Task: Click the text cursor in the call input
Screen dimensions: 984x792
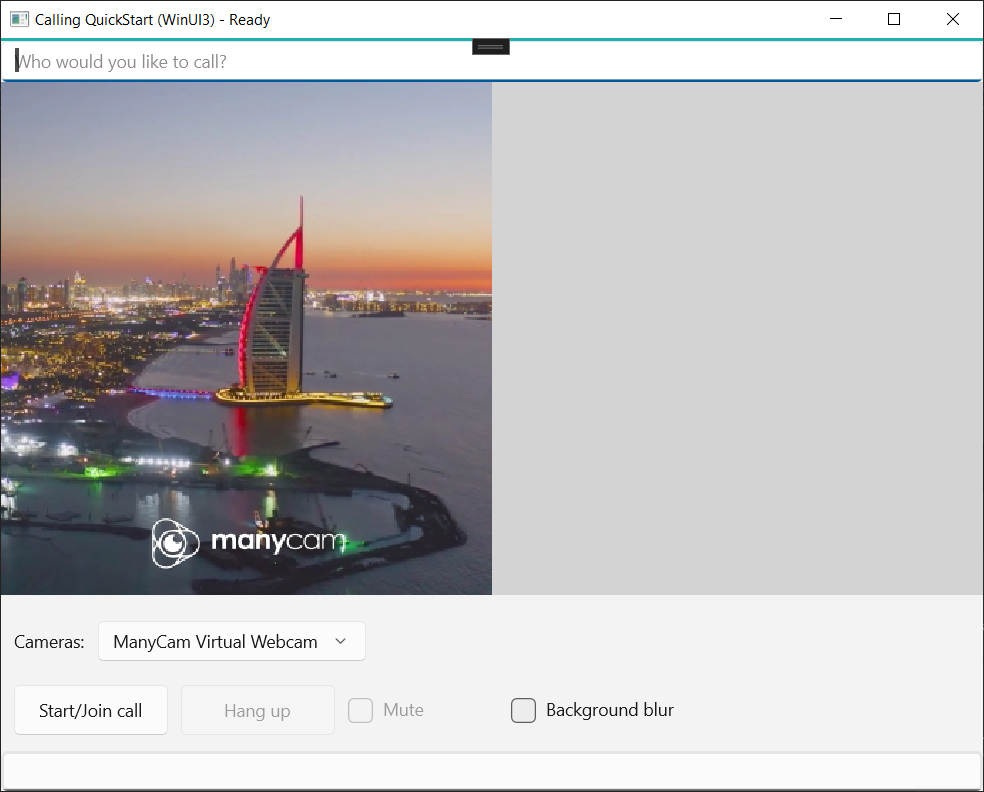Action: point(17,61)
